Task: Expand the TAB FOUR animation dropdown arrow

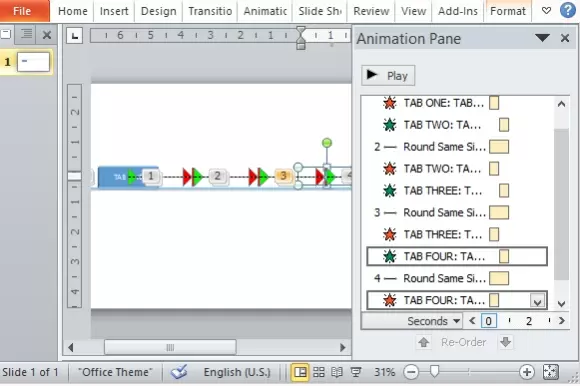Action: (x=537, y=301)
